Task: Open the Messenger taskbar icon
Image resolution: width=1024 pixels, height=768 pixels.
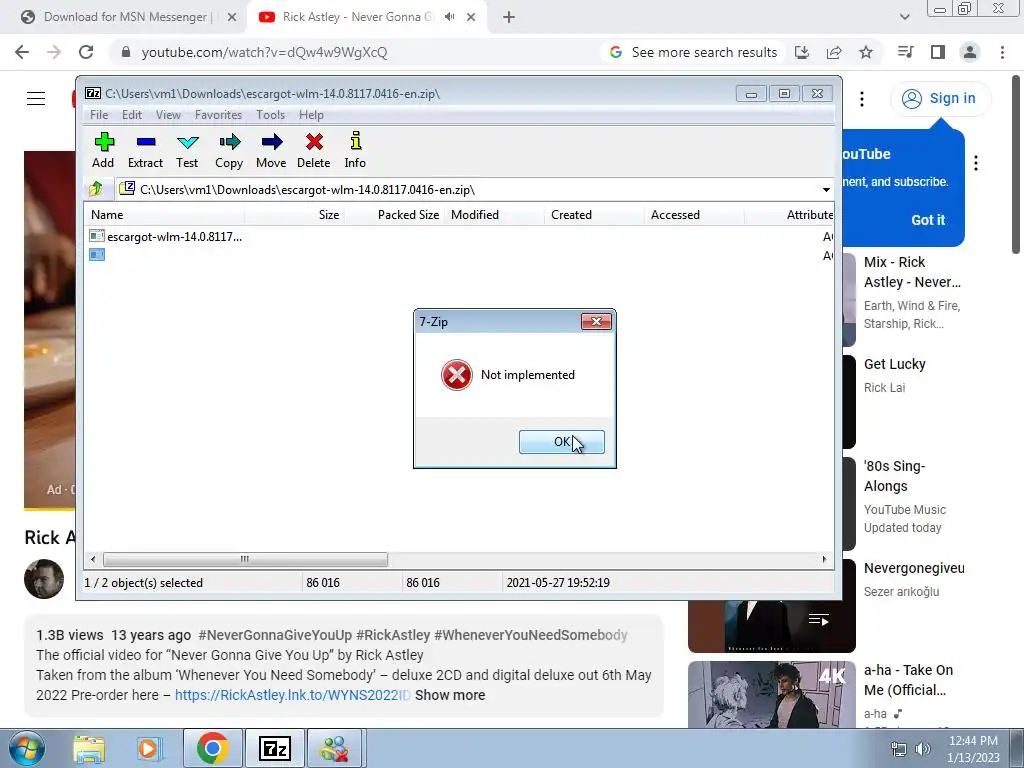Action: [334, 748]
